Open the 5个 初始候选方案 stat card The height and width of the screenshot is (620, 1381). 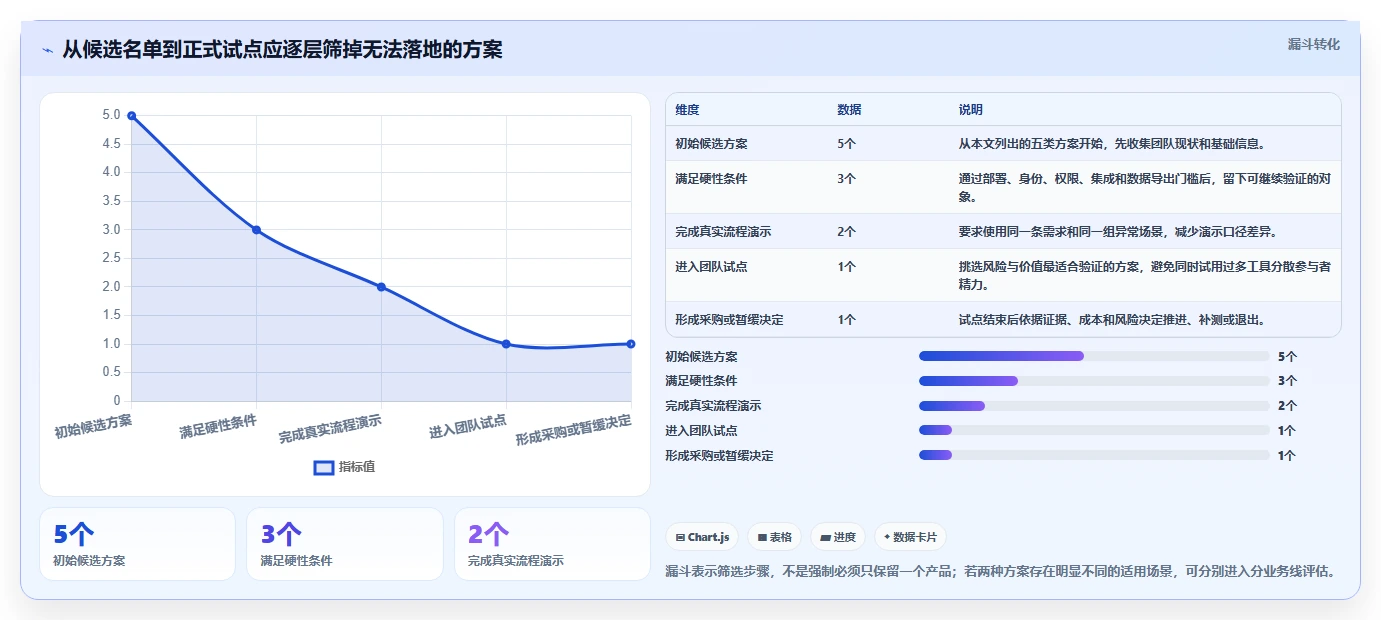click(x=137, y=544)
